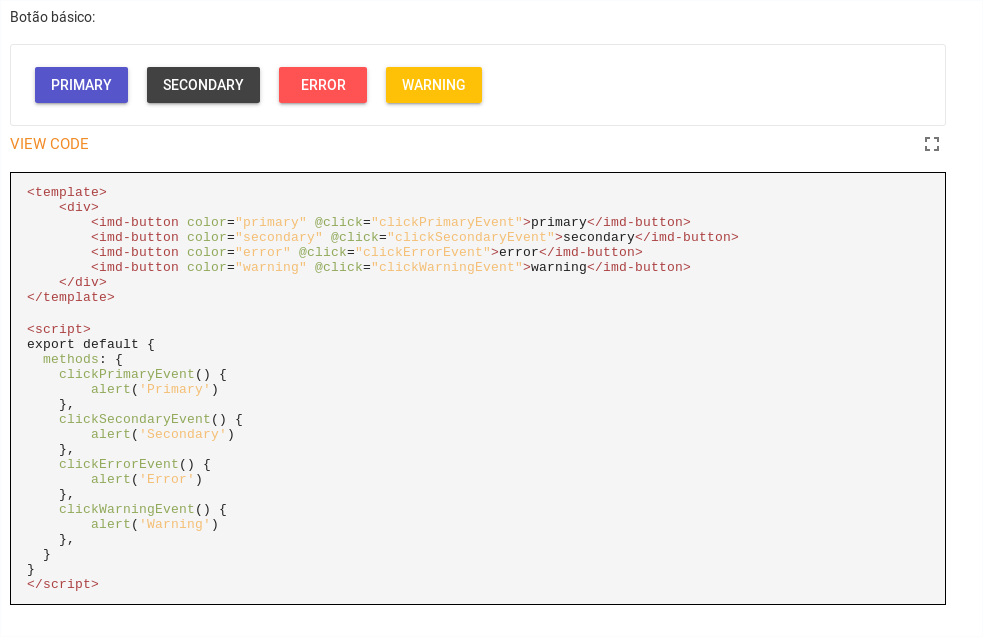Viewport: 983px width, 637px height.
Task: Click the clickPrimaryEvent attribute value string
Action: [x=447, y=222]
